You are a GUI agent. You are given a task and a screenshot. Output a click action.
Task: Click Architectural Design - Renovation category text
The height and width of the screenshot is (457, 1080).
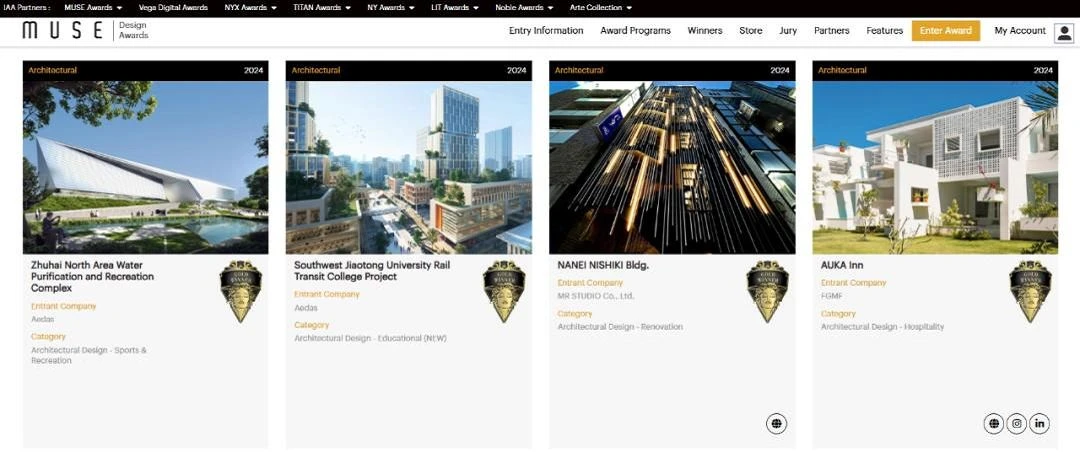tap(620, 327)
